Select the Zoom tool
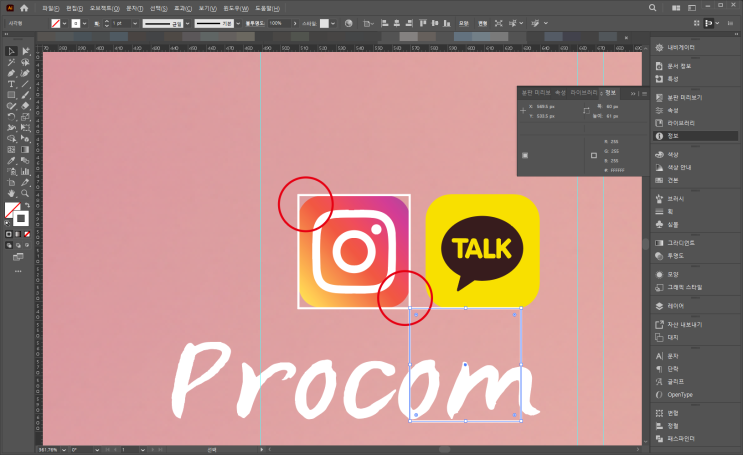743x455 pixels. pos(25,193)
